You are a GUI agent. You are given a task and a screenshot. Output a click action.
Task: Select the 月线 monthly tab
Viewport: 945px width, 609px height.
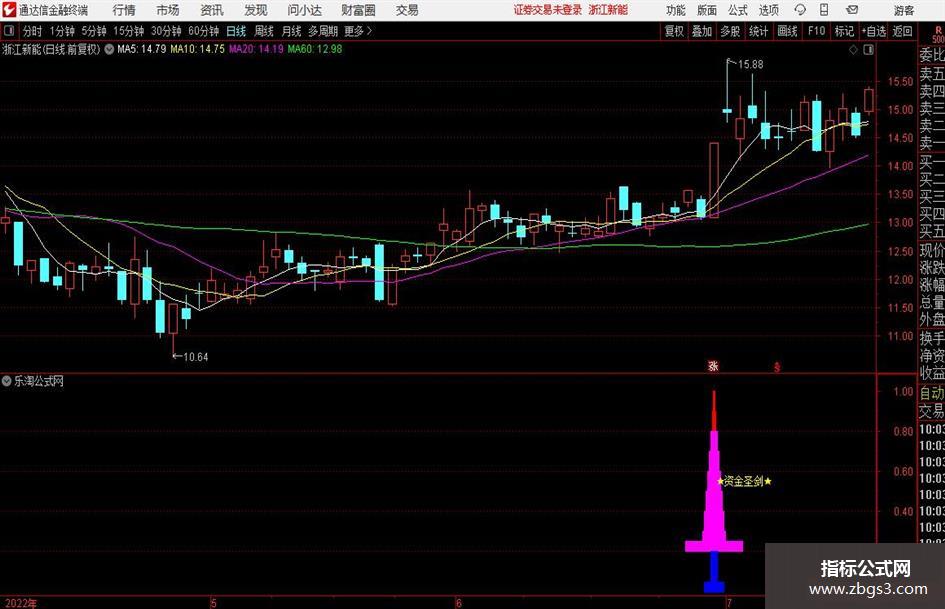pos(291,31)
